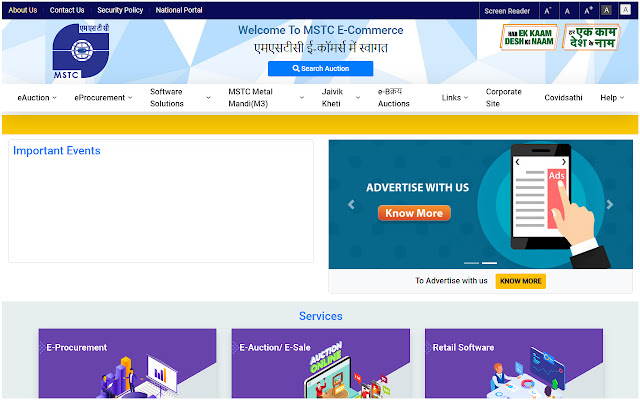
Task: Open About Us link
Action: click(x=22, y=10)
